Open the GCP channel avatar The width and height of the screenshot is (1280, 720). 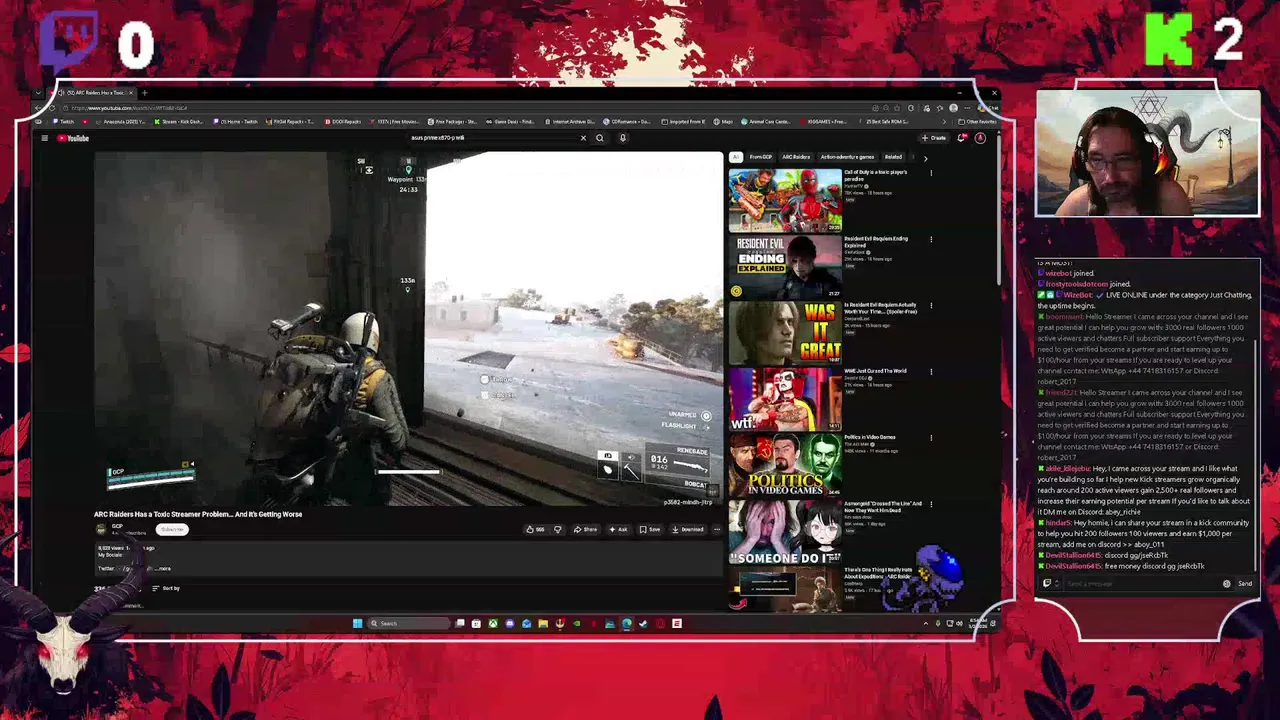[x=101, y=528]
